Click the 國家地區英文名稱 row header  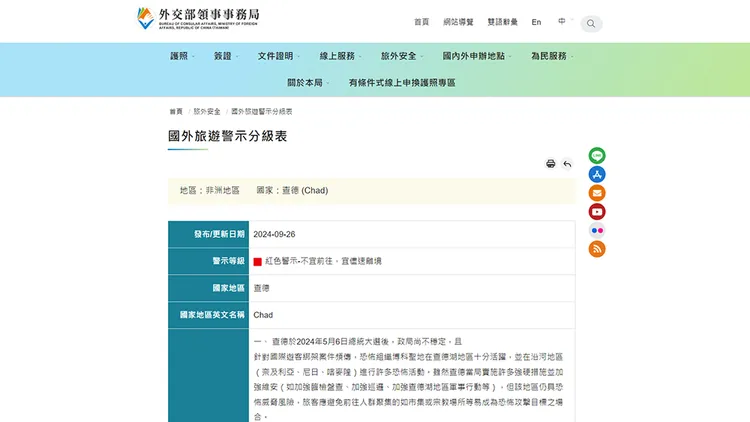(208, 315)
